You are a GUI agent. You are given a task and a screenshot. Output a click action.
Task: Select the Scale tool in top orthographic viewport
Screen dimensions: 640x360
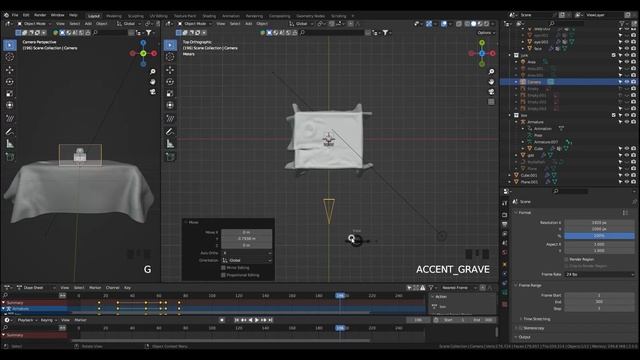(x=170, y=93)
